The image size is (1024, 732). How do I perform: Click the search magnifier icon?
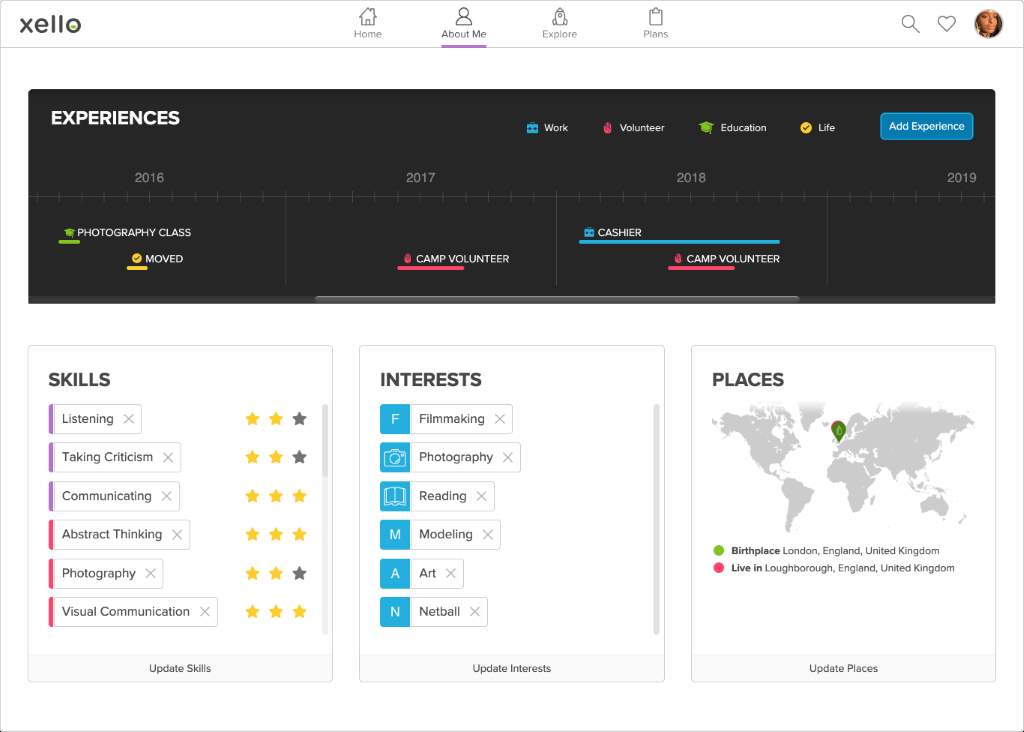tap(909, 23)
